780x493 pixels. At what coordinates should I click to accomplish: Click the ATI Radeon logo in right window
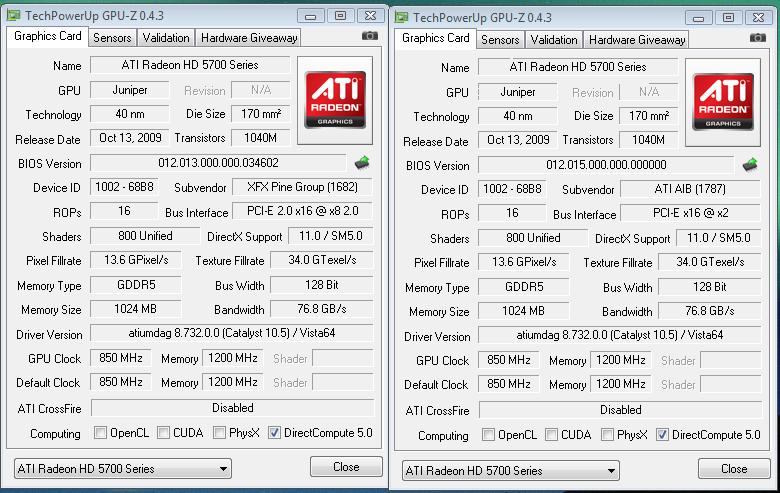[x=723, y=102]
